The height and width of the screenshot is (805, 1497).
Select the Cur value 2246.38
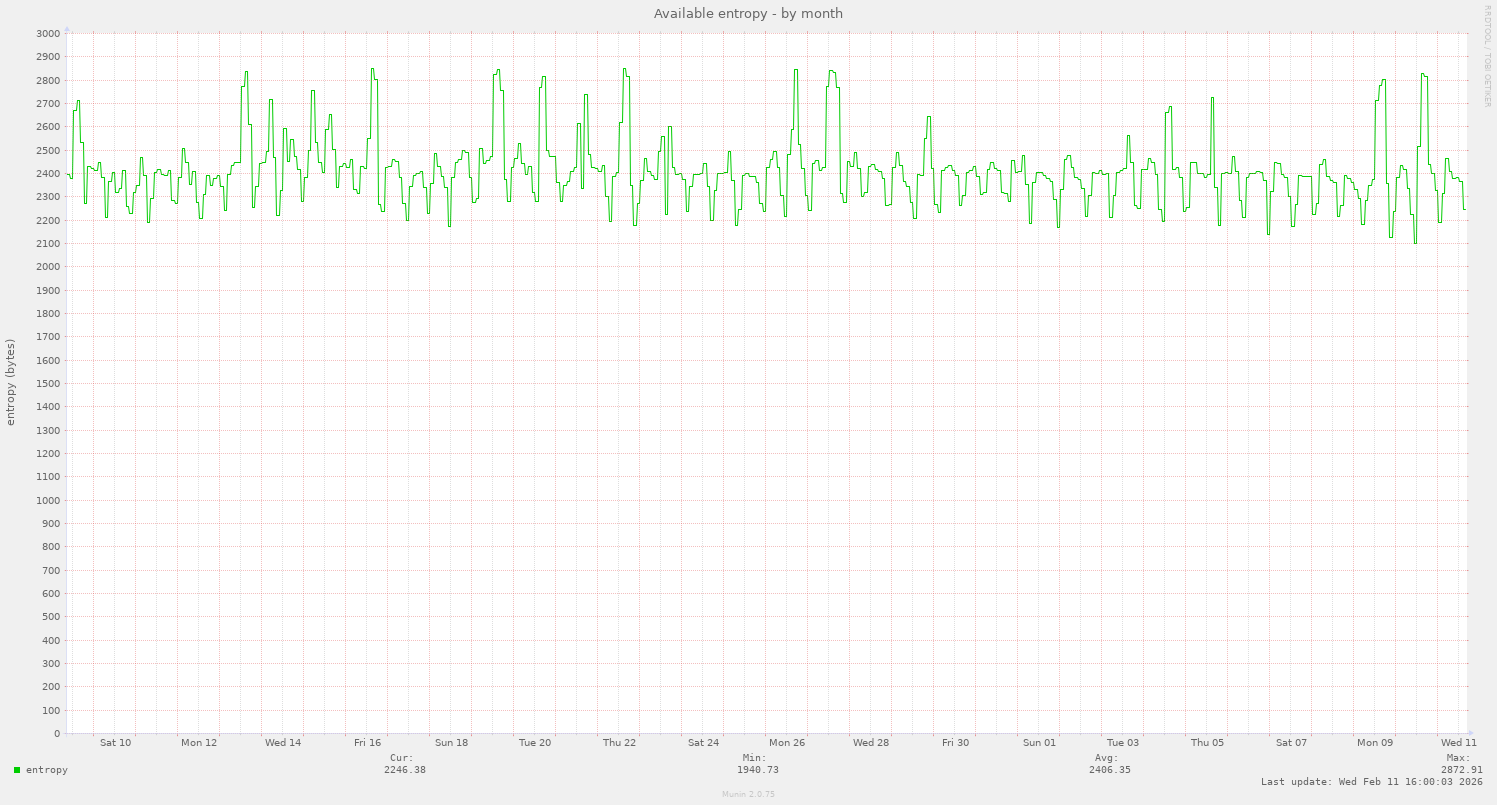[x=404, y=770]
